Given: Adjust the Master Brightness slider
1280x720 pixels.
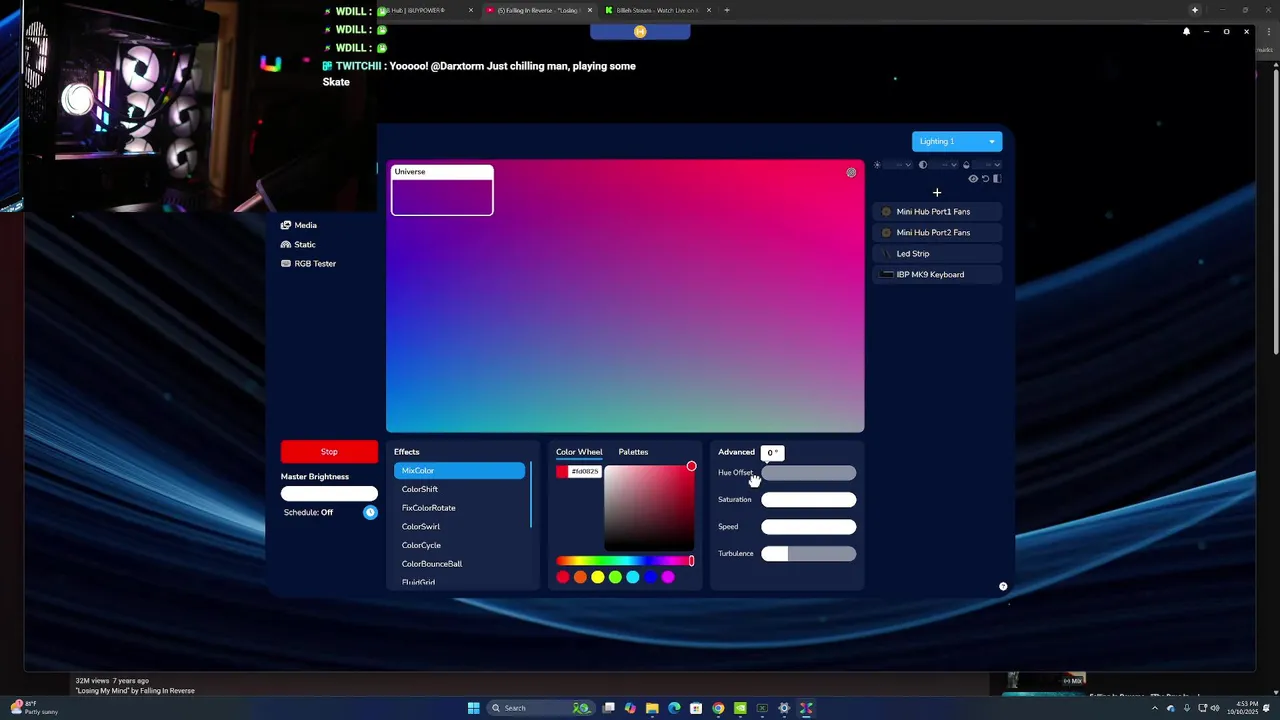Looking at the screenshot, I should pyautogui.click(x=329, y=493).
